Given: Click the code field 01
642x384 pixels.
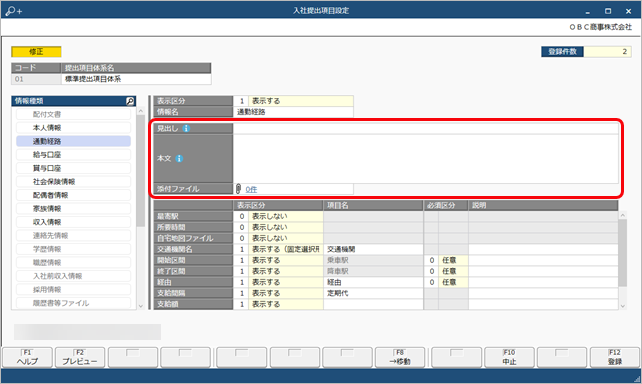Looking at the screenshot, I should click(36, 79).
